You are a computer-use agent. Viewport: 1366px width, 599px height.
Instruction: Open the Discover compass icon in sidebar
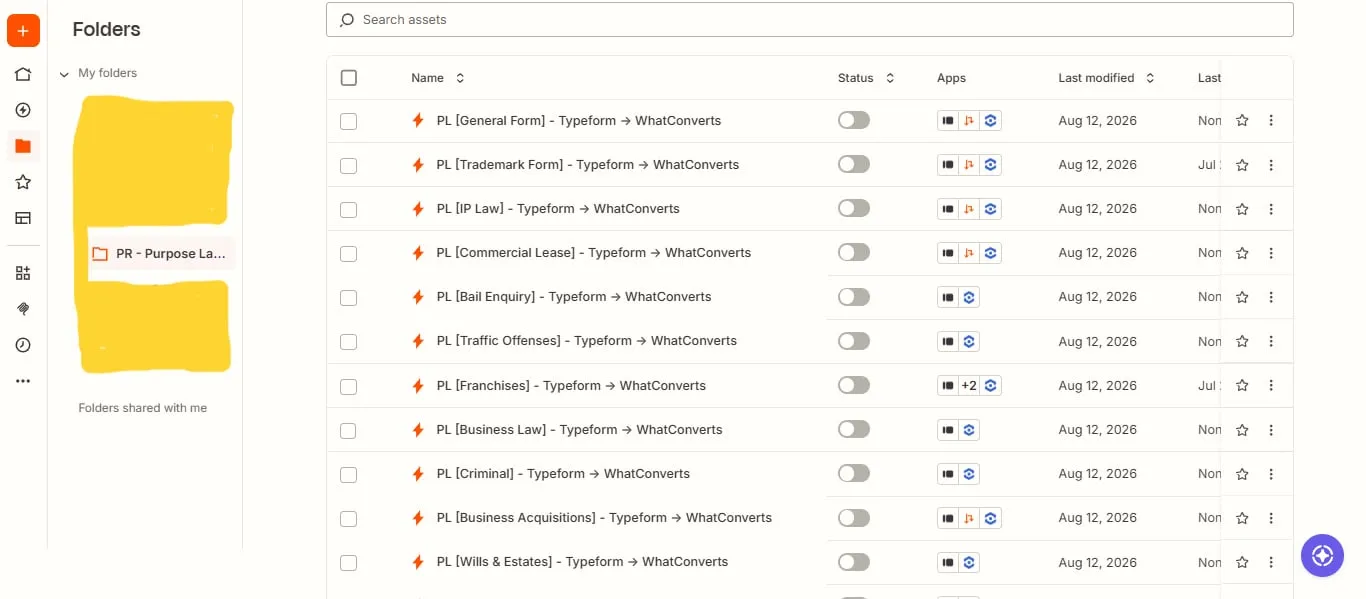(23, 110)
